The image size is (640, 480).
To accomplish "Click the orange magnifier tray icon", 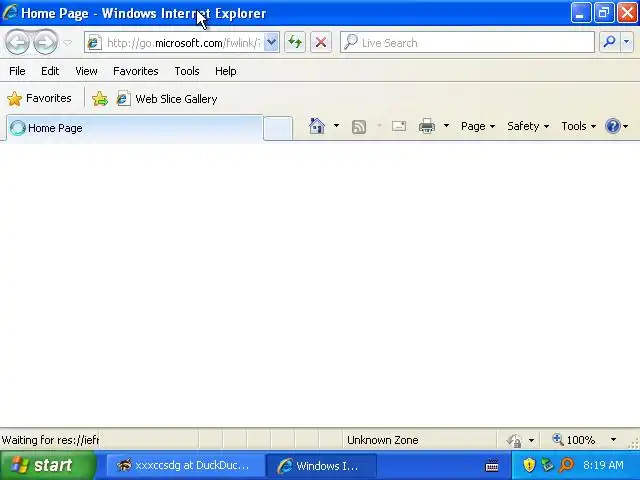I will click(x=567, y=465).
